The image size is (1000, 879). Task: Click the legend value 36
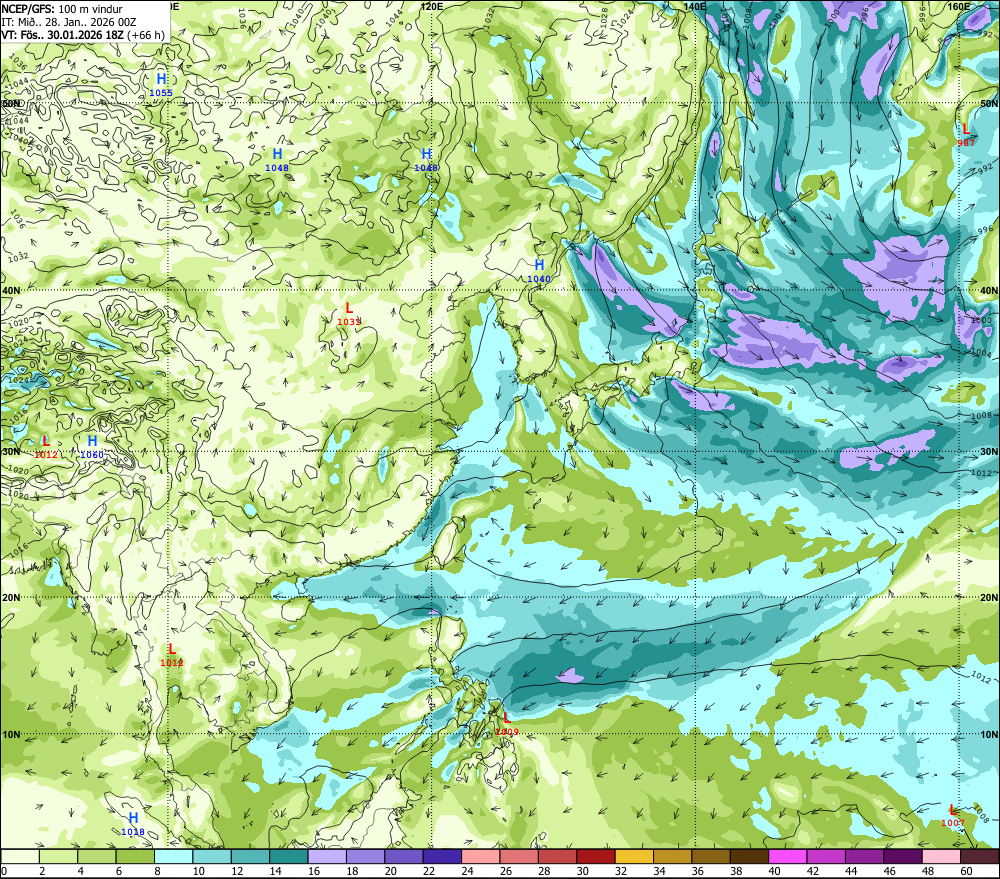tap(698, 871)
